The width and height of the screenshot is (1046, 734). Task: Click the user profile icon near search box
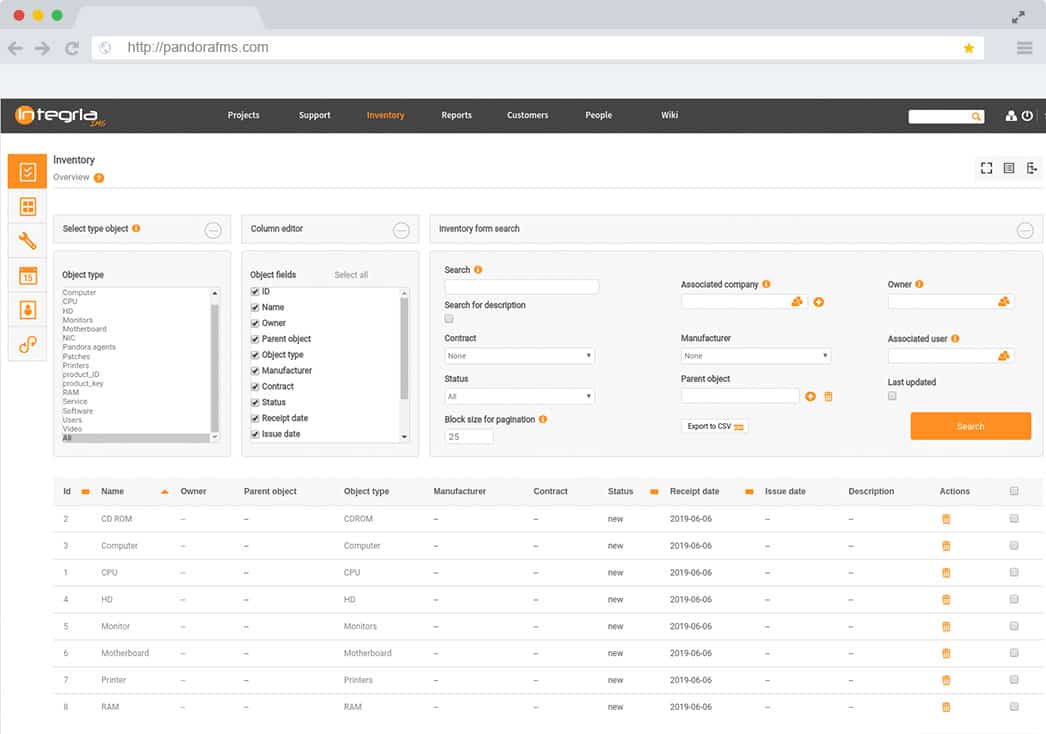coord(1009,116)
